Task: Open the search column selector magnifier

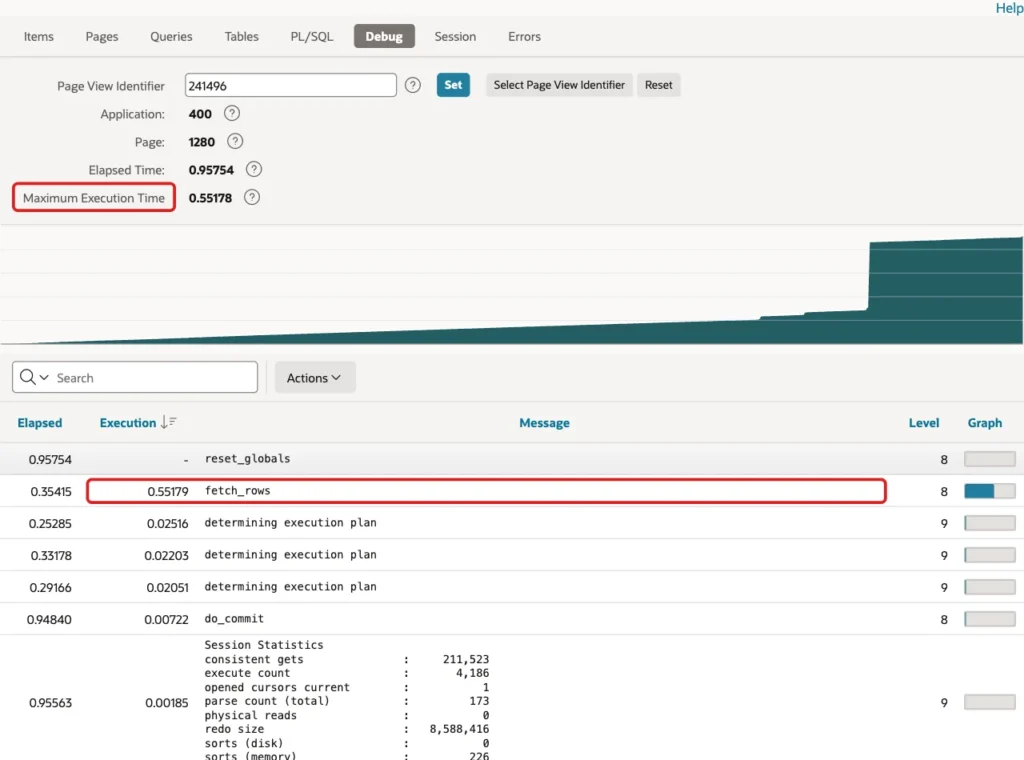Action: click(x=34, y=377)
